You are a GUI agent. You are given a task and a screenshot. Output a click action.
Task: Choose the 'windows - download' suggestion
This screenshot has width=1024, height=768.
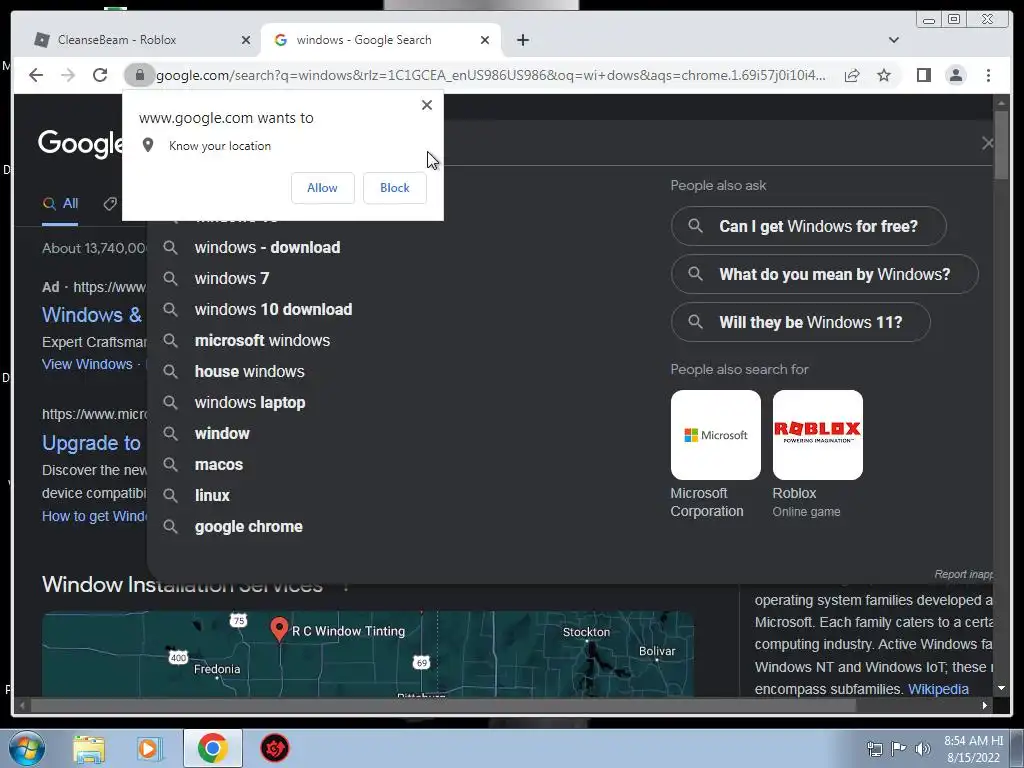click(x=267, y=248)
